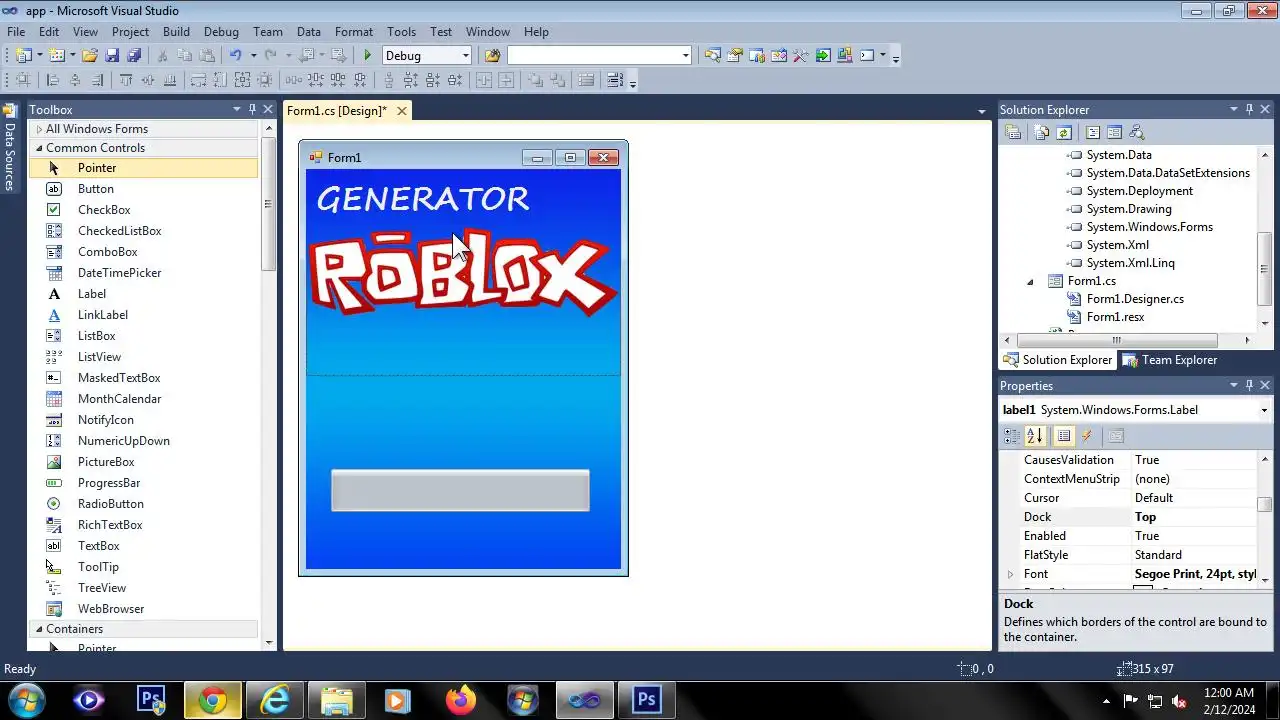This screenshot has width=1280, height=720.
Task: Collapse the Form1.cs tree node
Action: tap(1030, 281)
